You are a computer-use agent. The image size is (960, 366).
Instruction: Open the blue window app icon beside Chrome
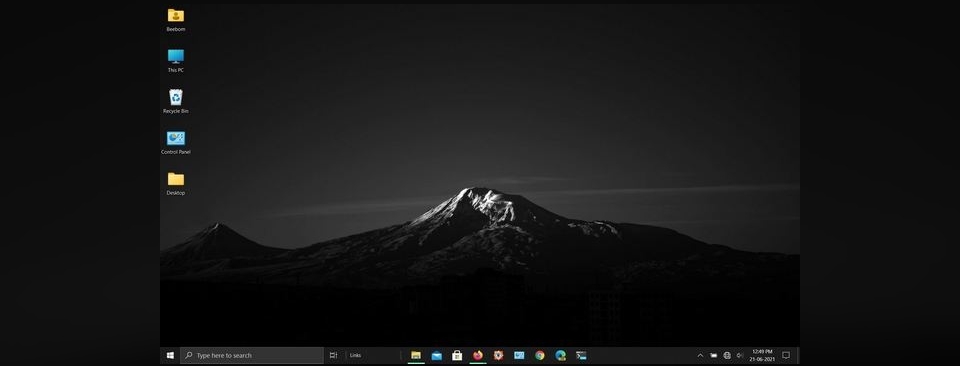[519, 356]
